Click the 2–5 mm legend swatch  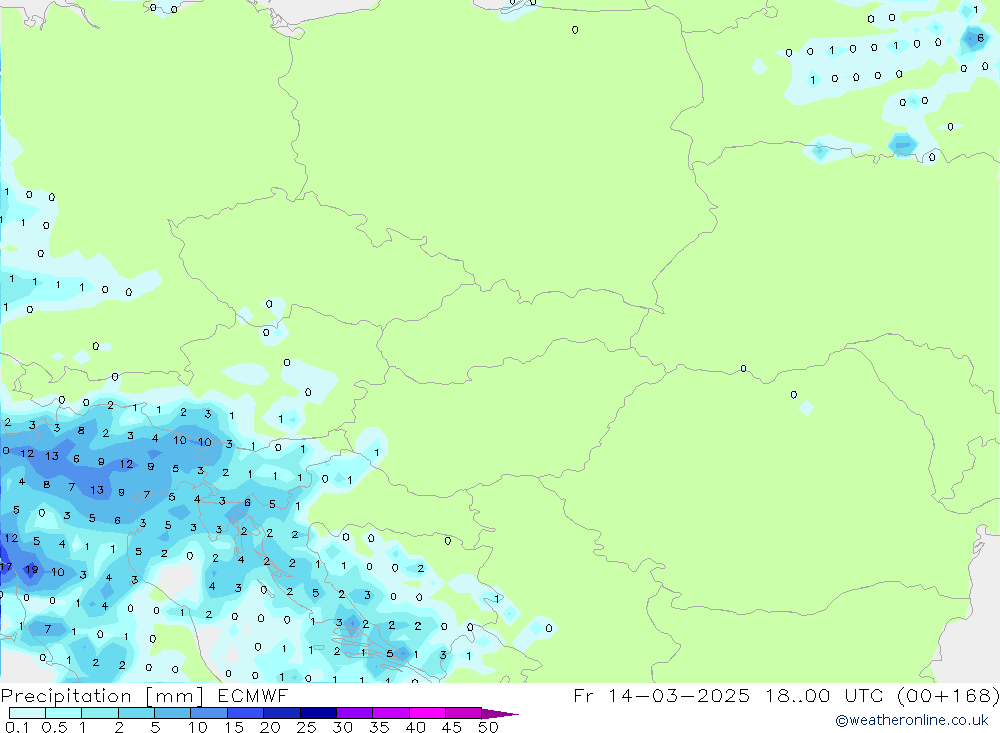[136, 713]
